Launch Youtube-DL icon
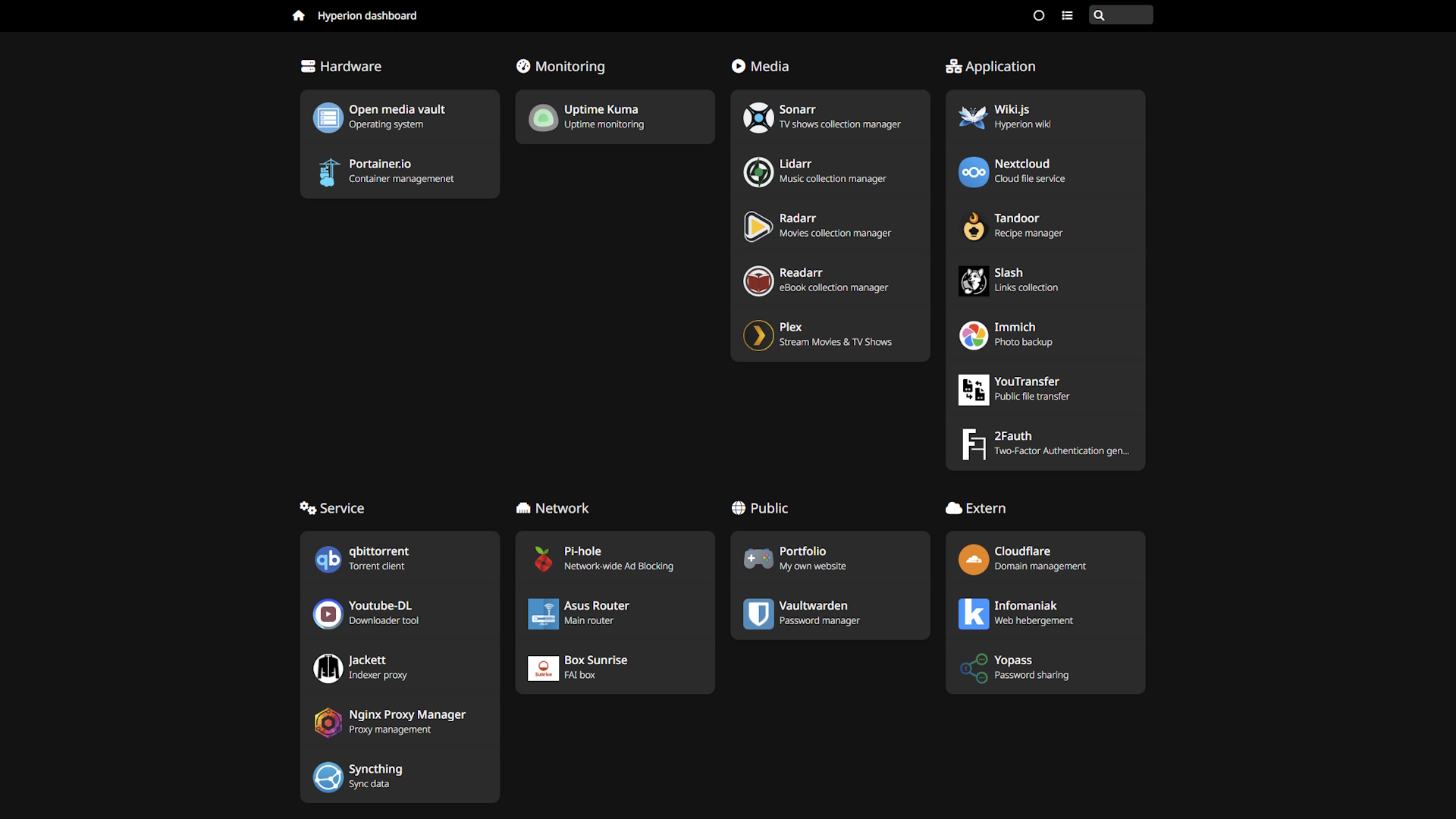 (x=328, y=614)
